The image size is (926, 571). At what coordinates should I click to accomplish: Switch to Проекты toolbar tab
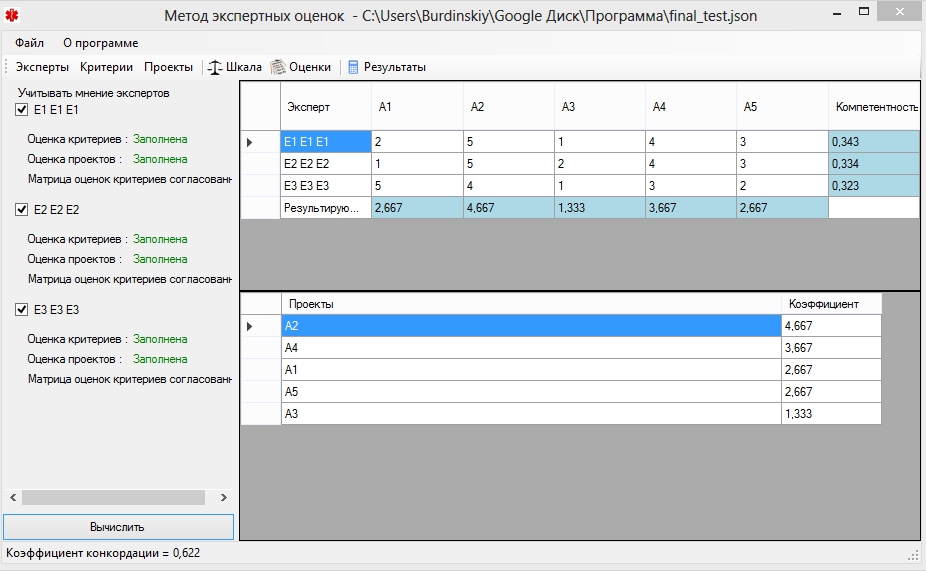pos(168,67)
